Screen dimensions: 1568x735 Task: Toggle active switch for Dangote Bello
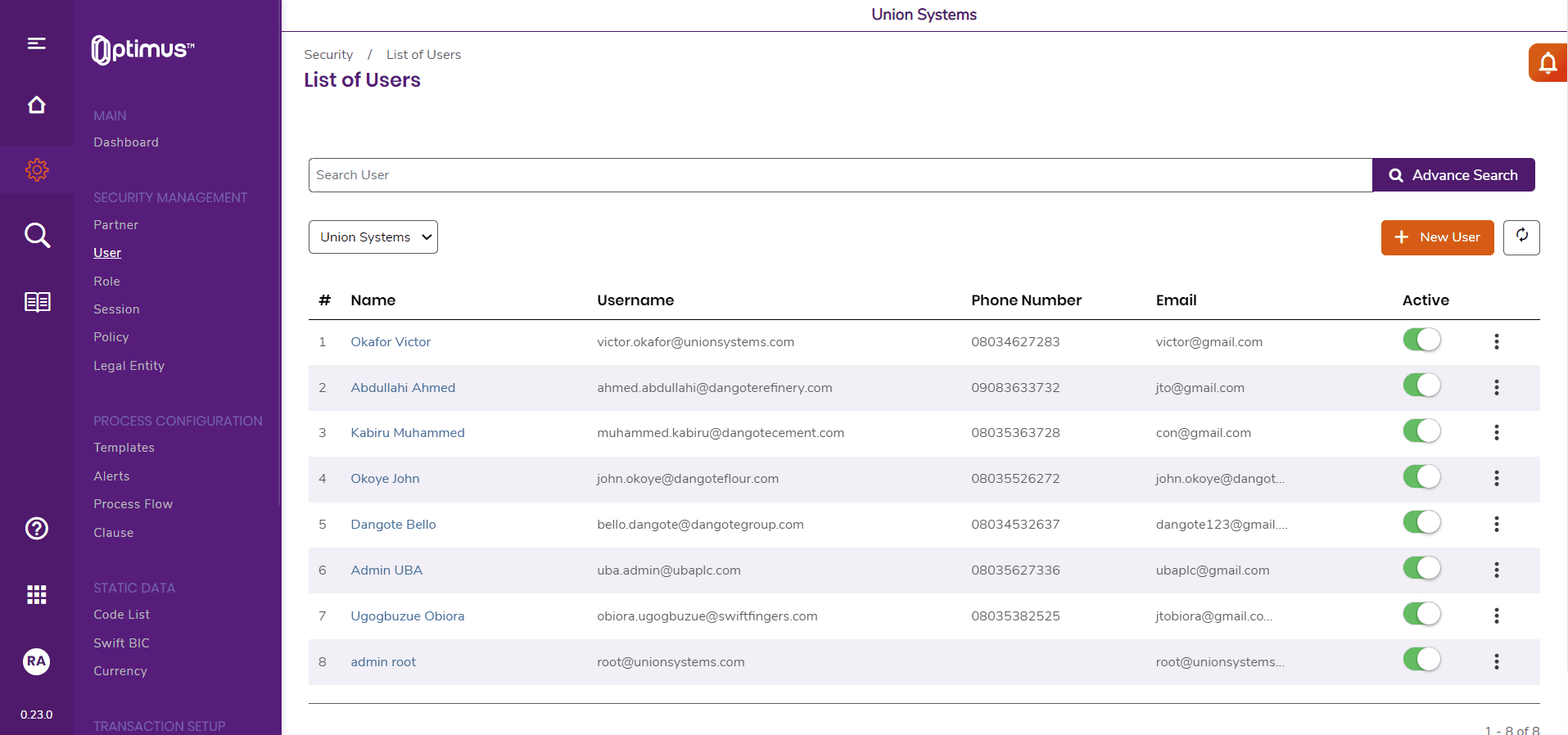[x=1421, y=522]
